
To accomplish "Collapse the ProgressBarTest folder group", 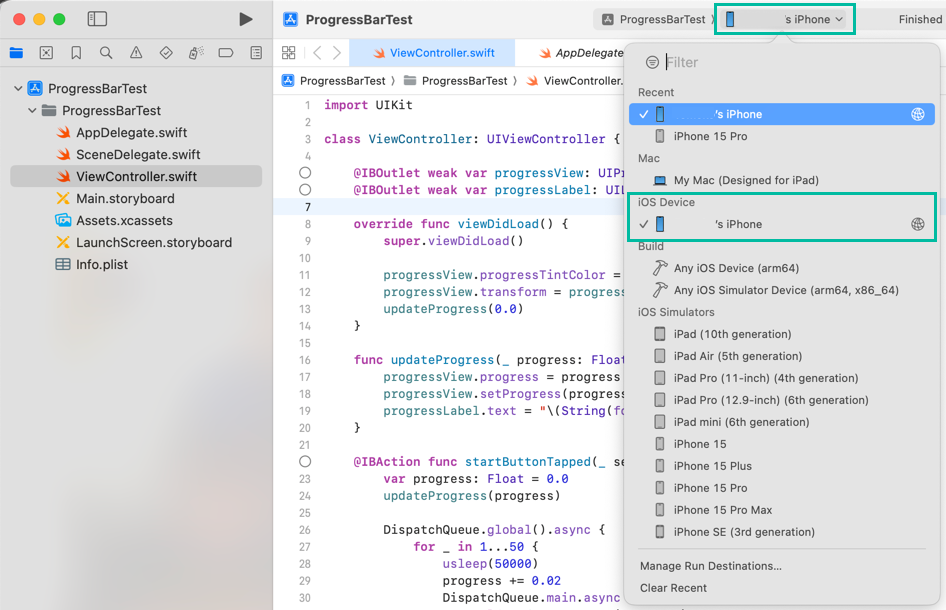I will click(x=32, y=110).
